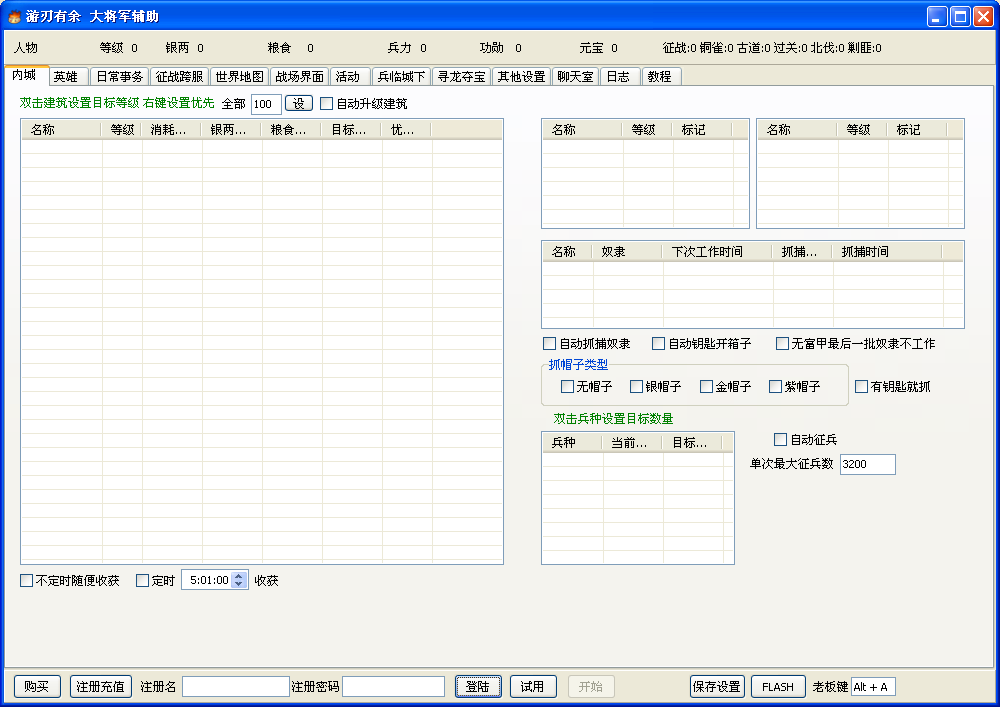
Task: Maximize the 大将军辅助 window
Action: (x=960, y=17)
